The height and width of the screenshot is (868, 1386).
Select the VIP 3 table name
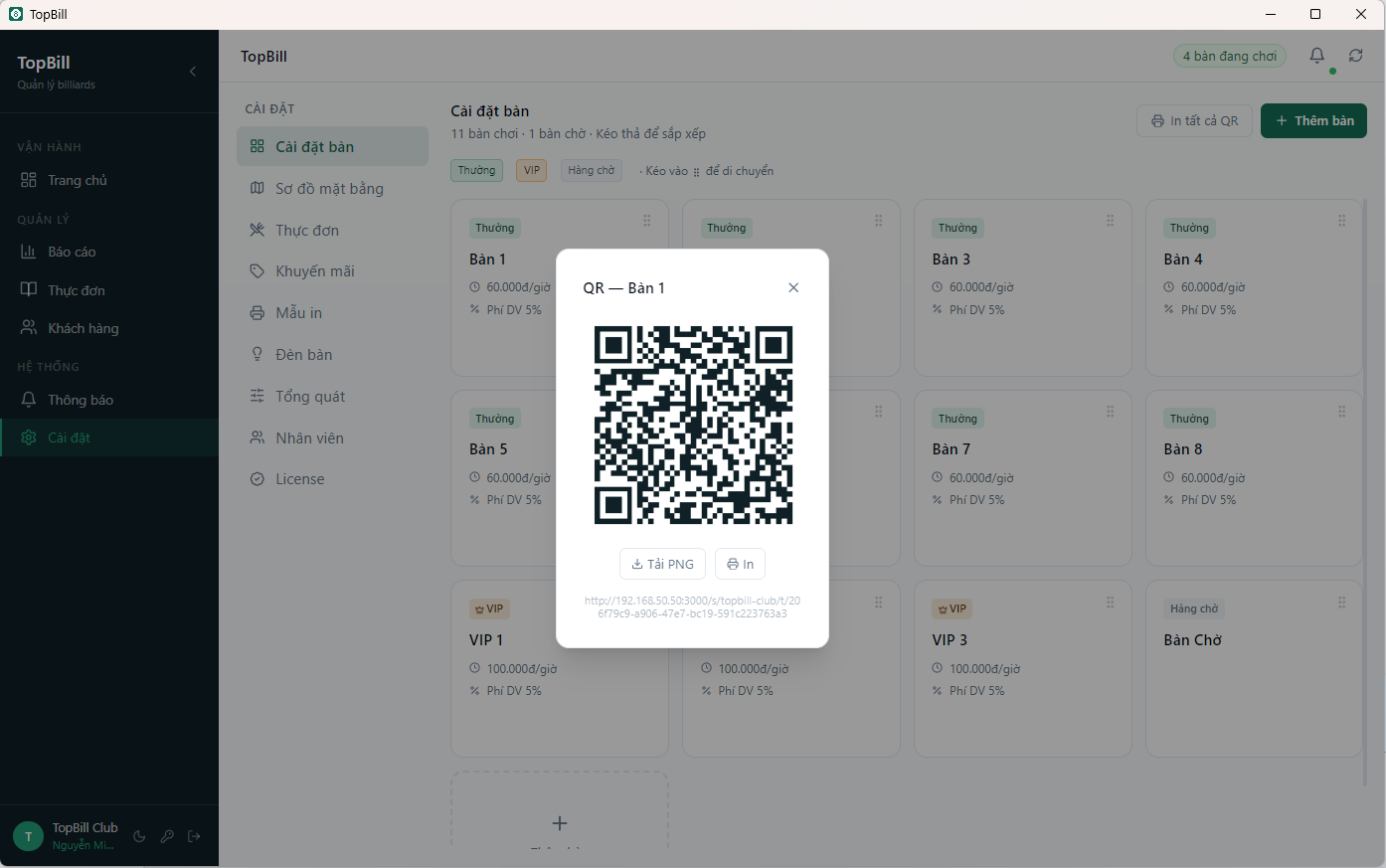click(x=950, y=640)
